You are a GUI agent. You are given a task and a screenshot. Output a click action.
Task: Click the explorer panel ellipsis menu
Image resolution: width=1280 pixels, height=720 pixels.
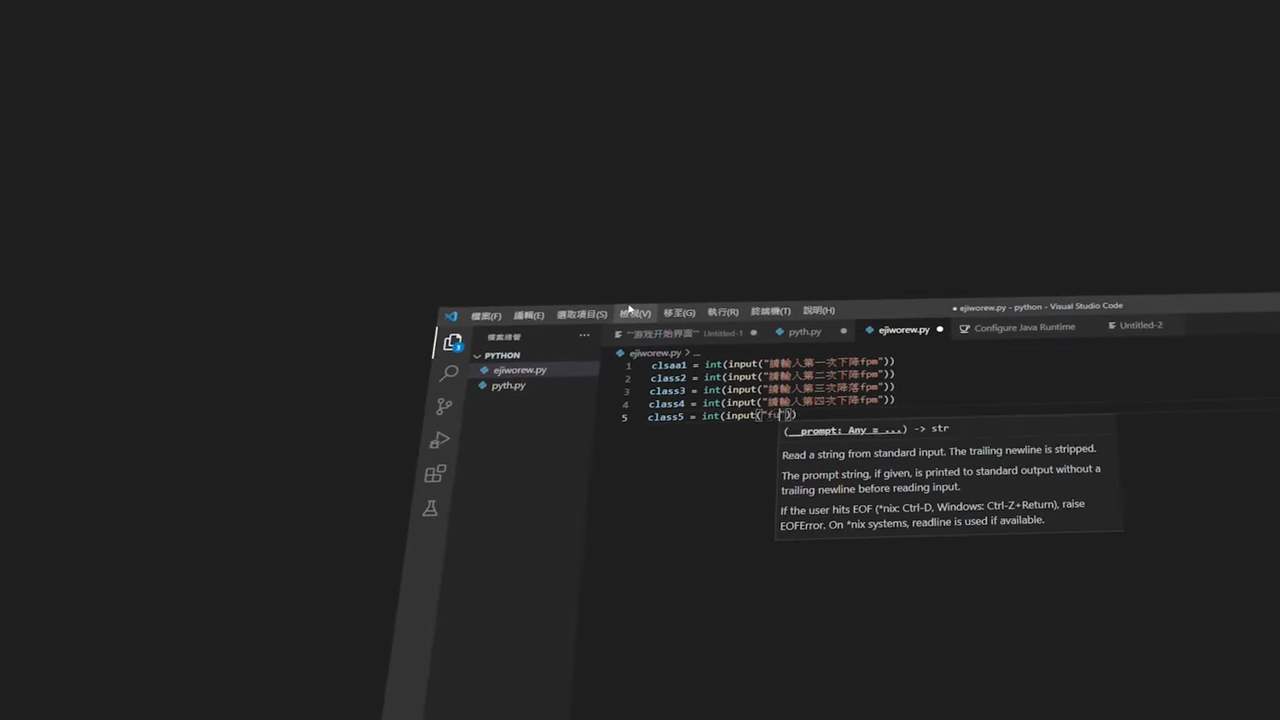coord(584,335)
